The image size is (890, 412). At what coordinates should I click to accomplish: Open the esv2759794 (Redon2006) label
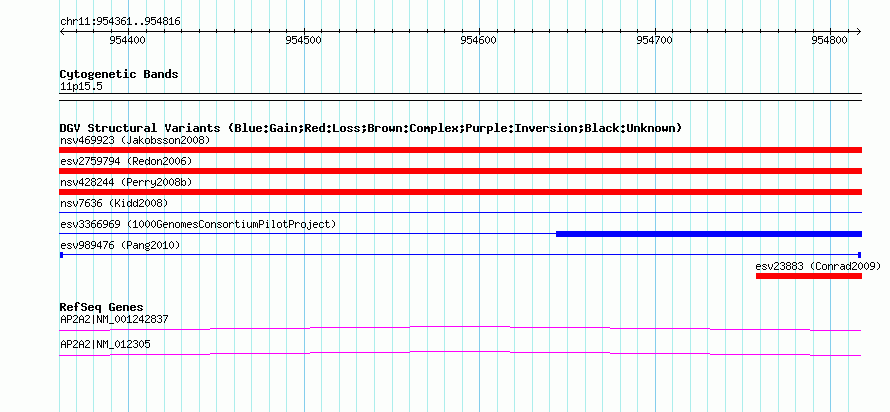[126, 161]
